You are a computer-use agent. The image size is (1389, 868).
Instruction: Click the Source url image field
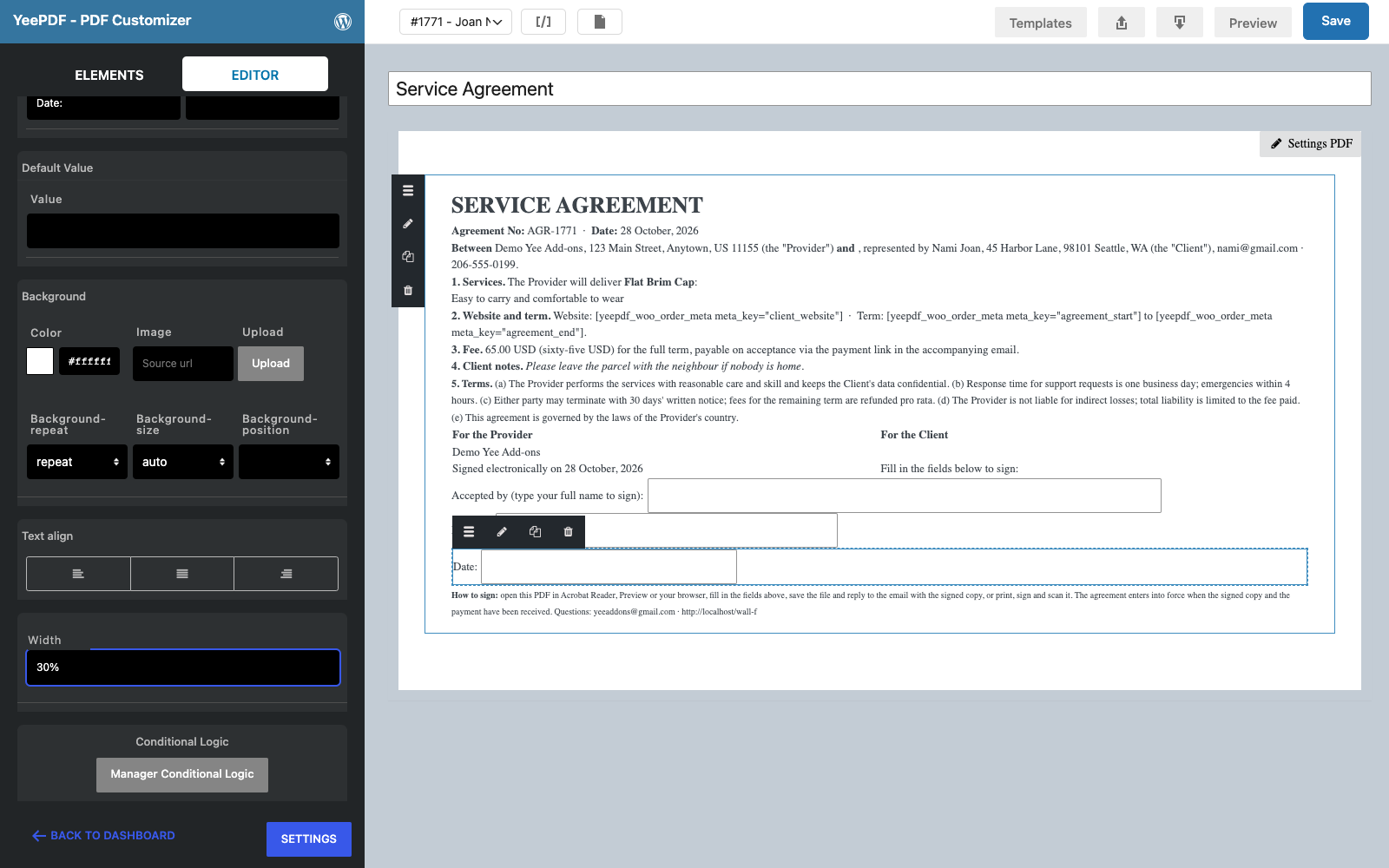[183, 364]
